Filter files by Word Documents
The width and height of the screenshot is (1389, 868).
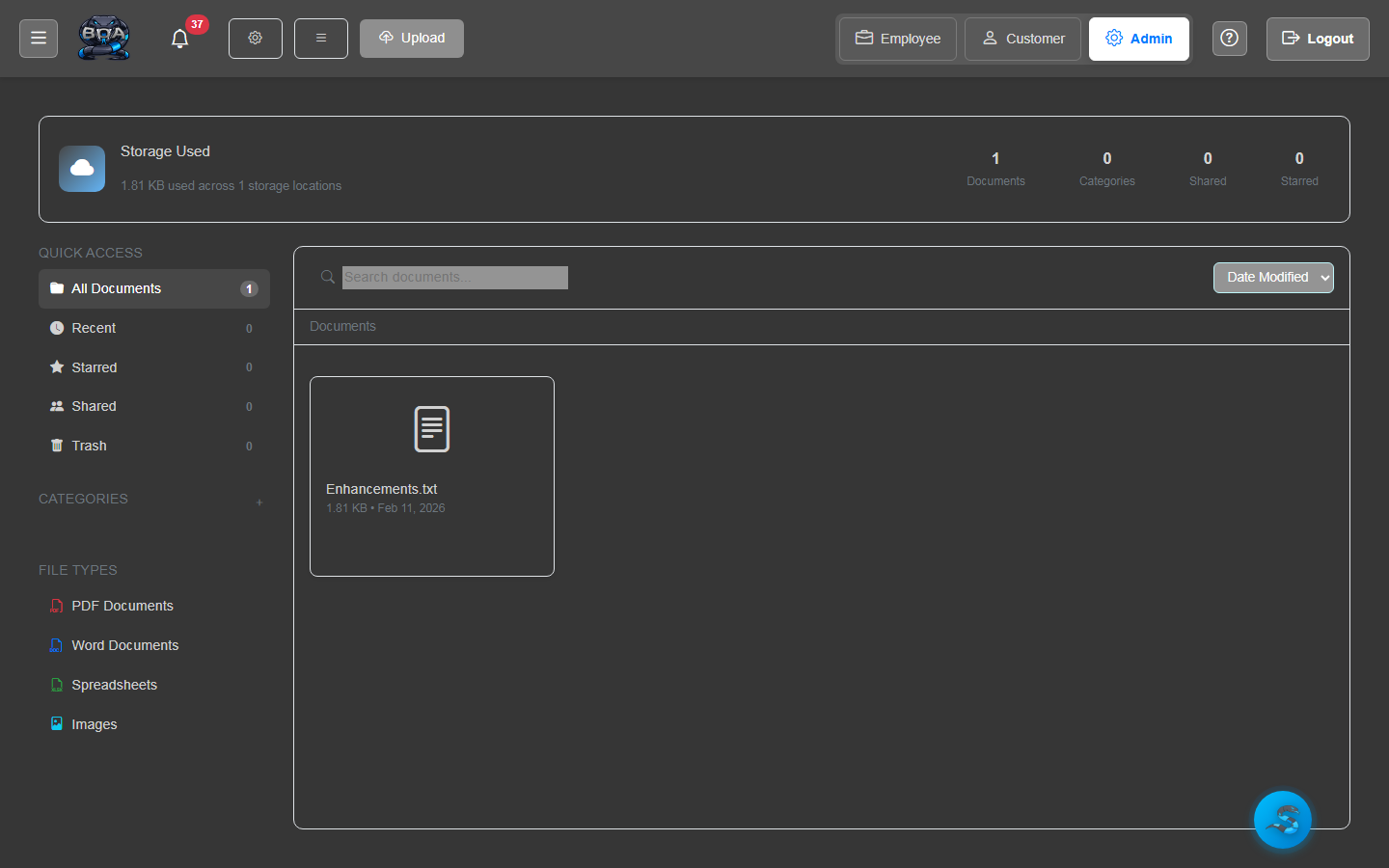(125, 645)
